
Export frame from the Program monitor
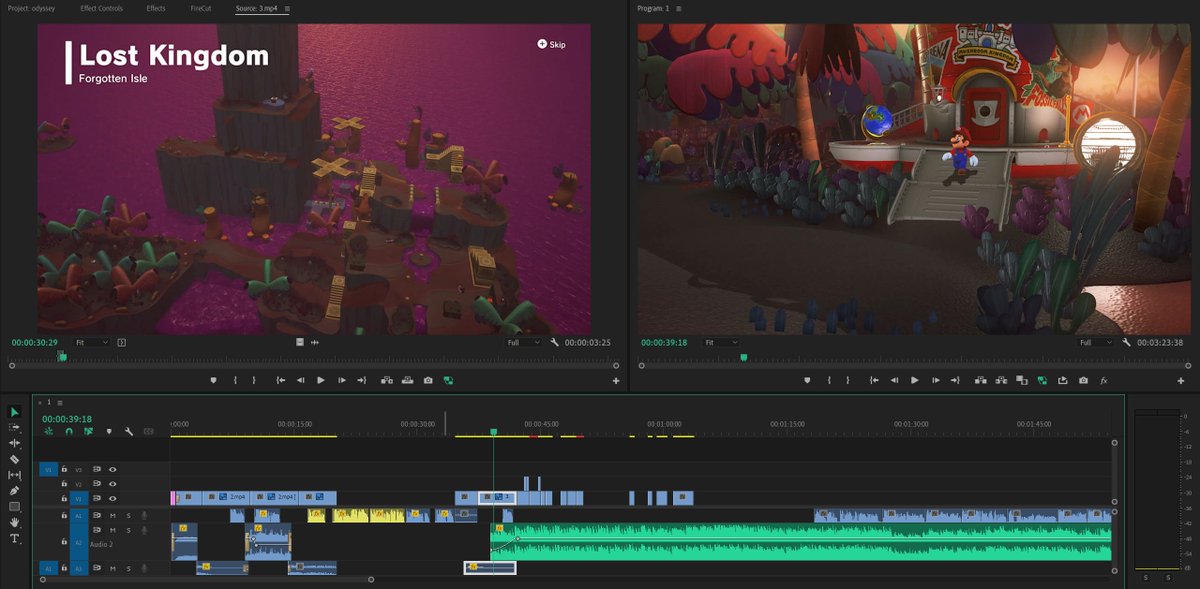click(x=1083, y=380)
